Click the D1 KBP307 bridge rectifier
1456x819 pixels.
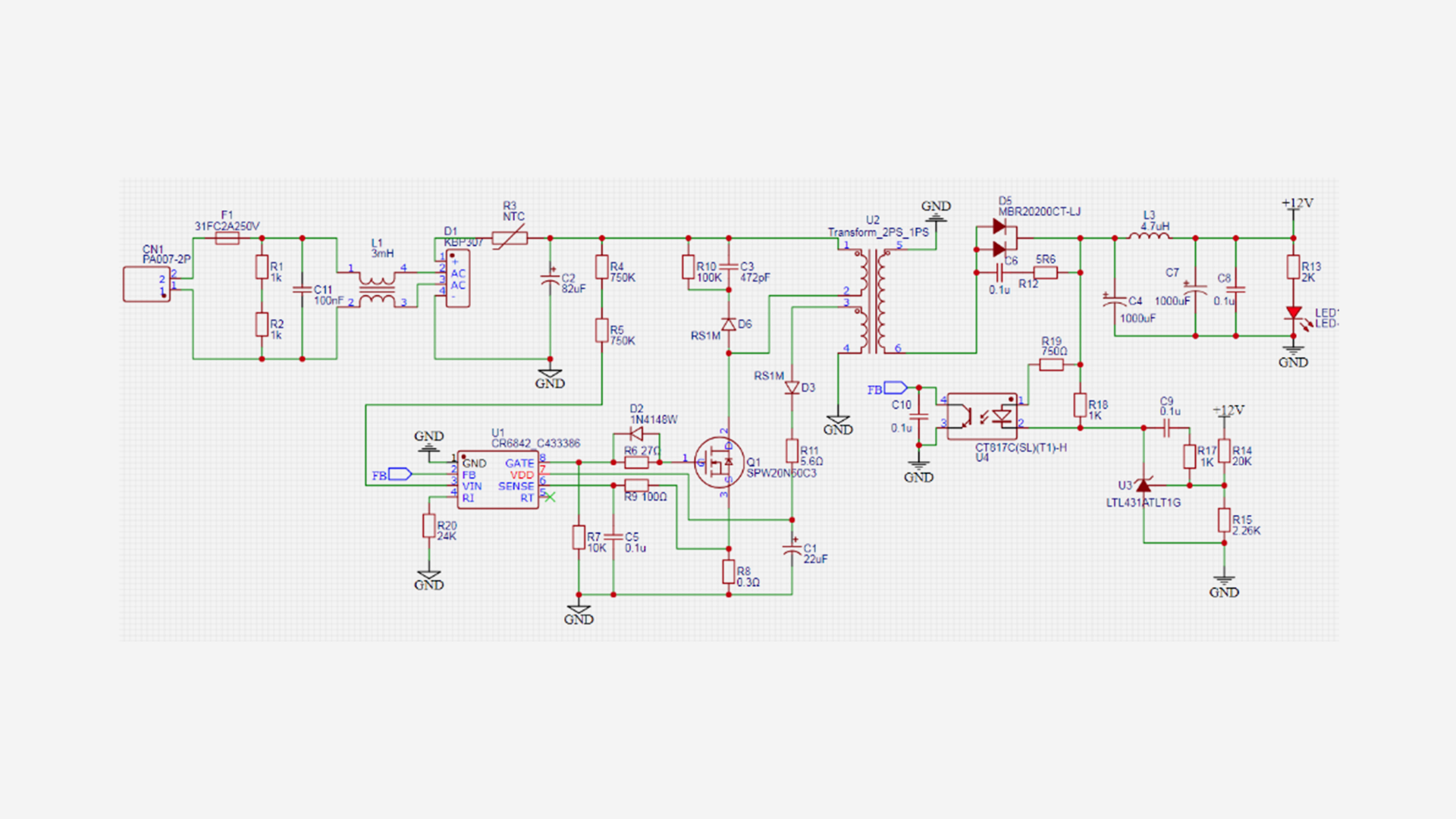457,279
